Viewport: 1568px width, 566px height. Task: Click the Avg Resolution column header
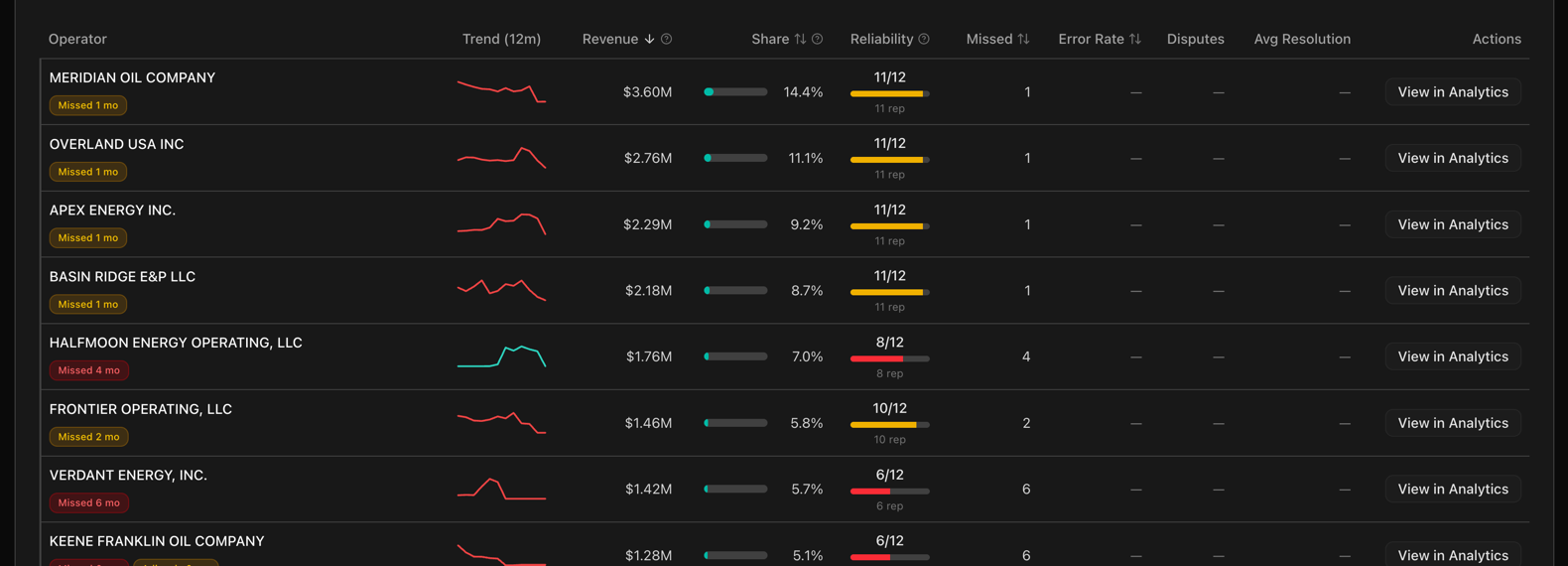pos(1302,39)
